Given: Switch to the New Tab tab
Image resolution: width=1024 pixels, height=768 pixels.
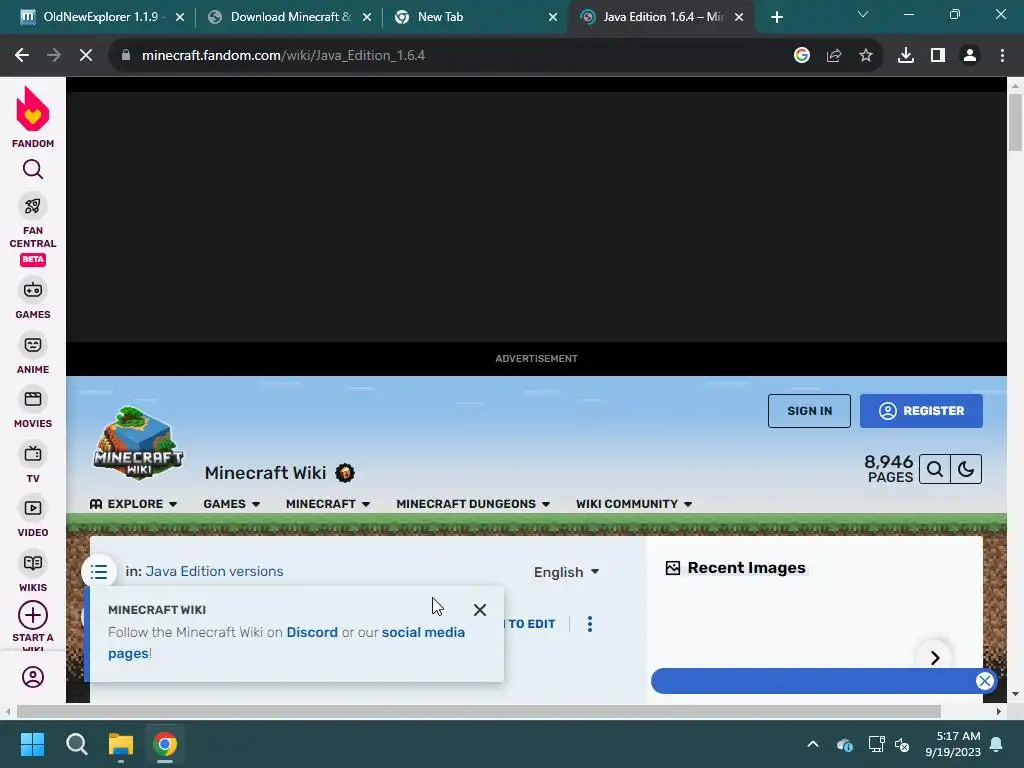Looking at the screenshot, I should (473, 17).
